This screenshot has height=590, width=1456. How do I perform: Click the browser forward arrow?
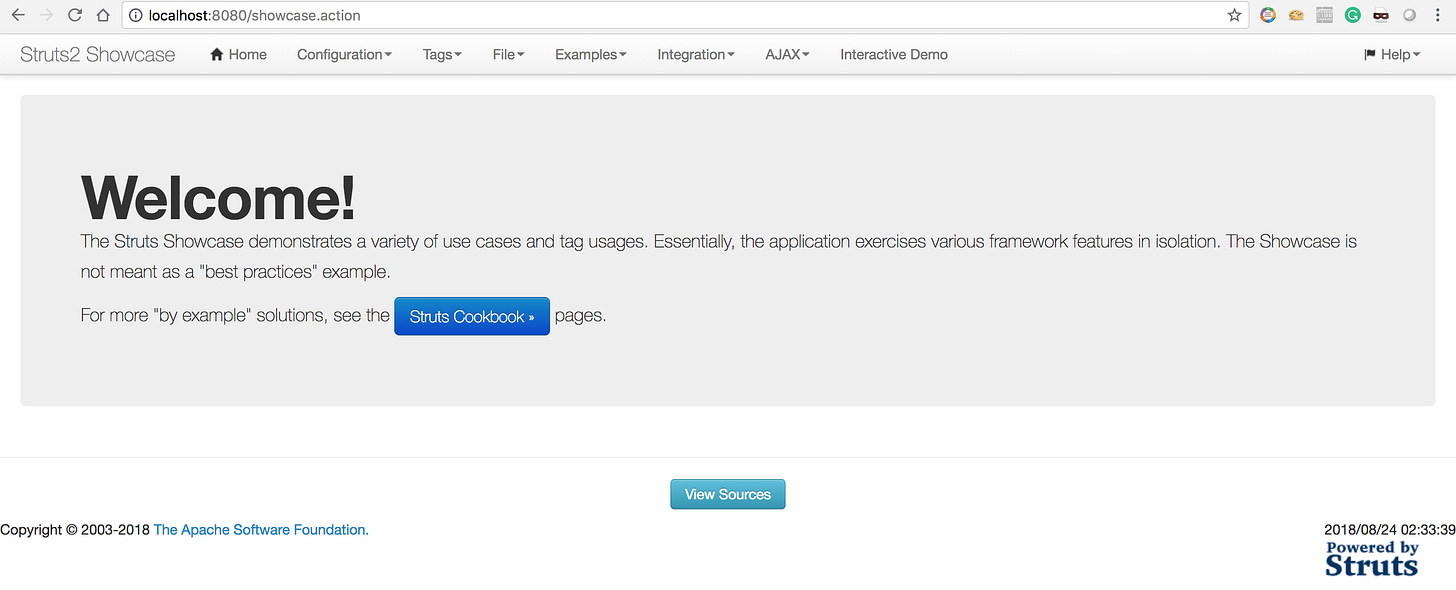[x=46, y=15]
